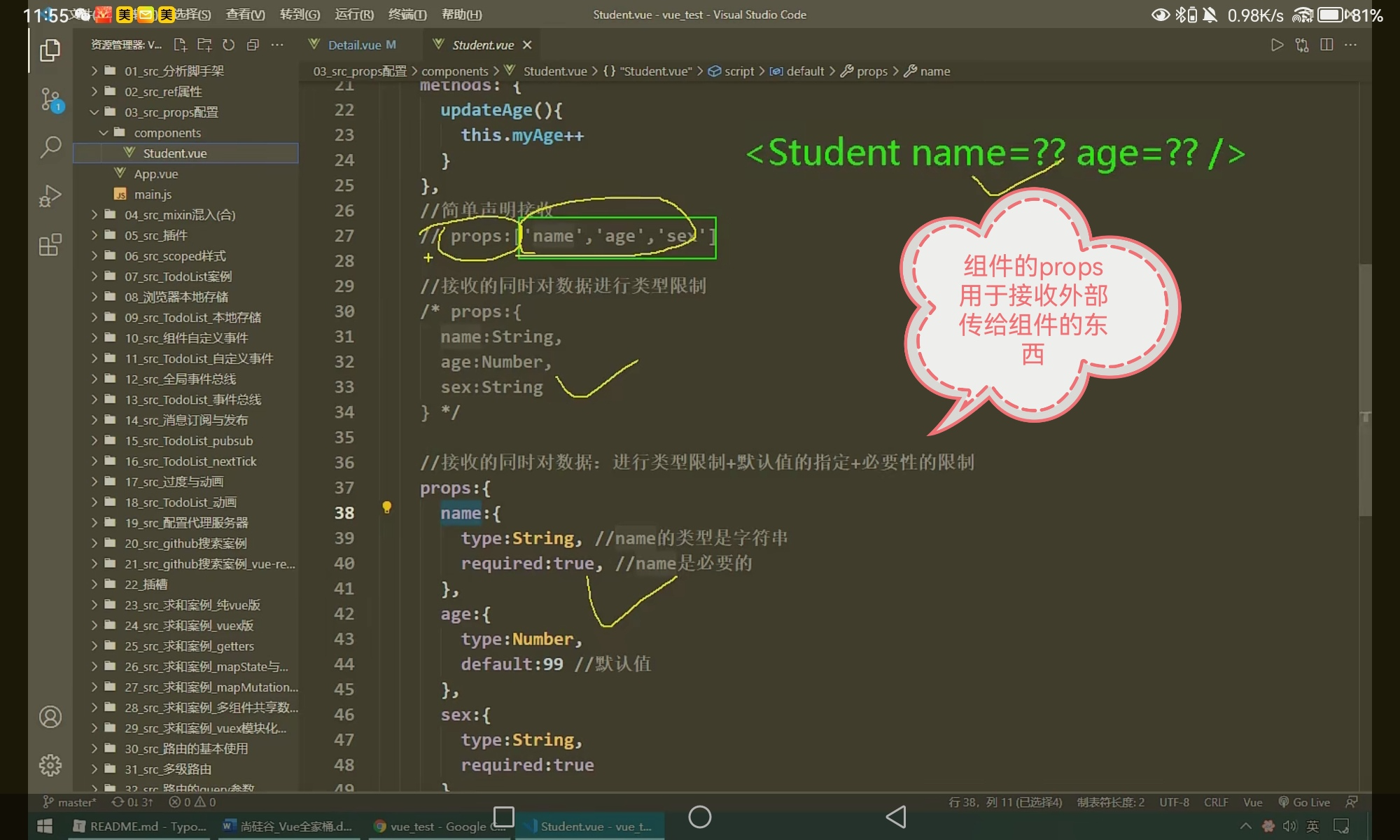The height and width of the screenshot is (840, 1400).
Task: Click the Explorer files icon
Action: [x=50, y=50]
